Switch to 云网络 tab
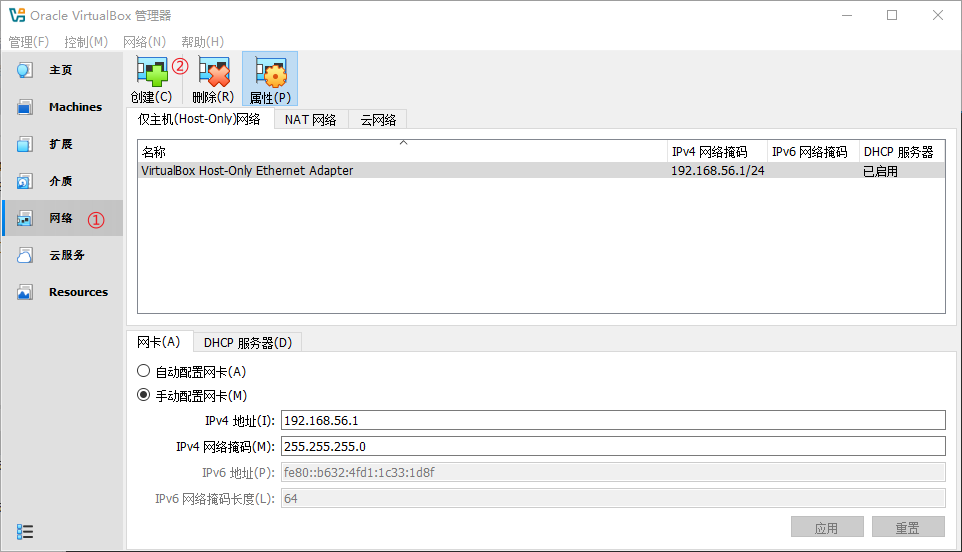This screenshot has height=552, width=962. (x=378, y=120)
